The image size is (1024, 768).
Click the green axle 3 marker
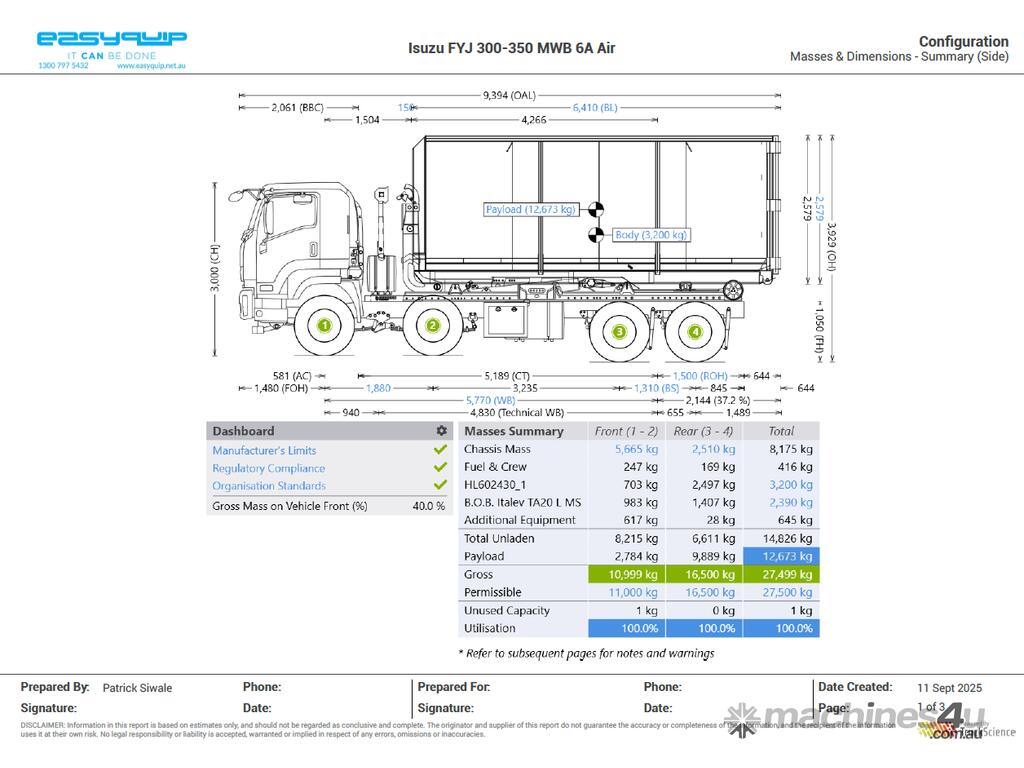click(619, 331)
